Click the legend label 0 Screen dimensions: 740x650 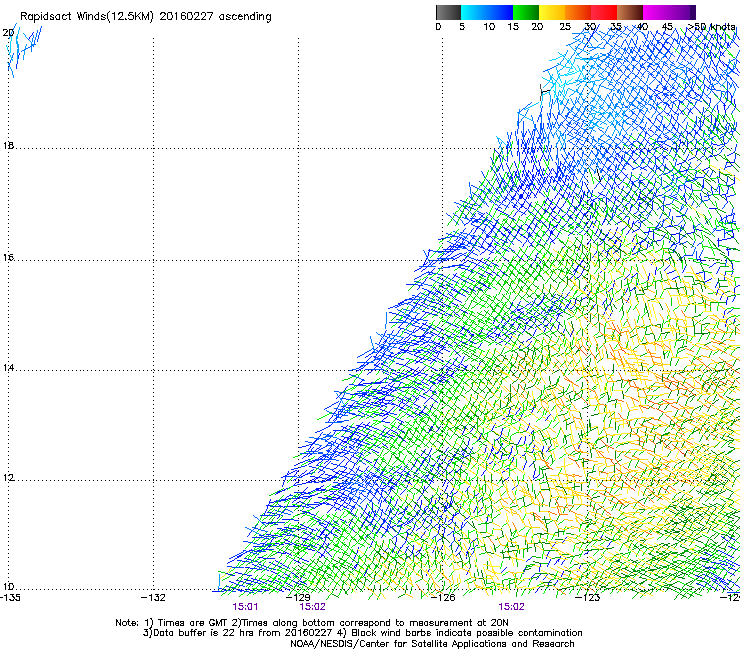click(x=438, y=27)
